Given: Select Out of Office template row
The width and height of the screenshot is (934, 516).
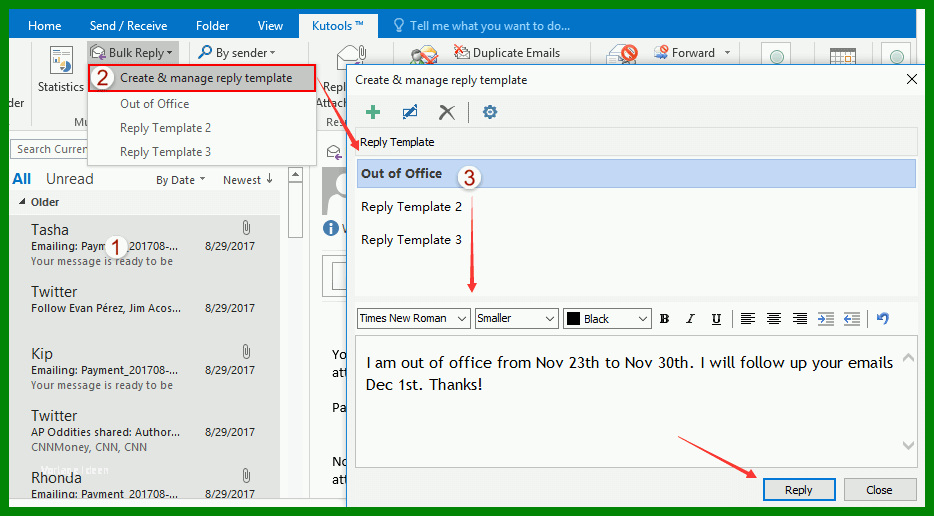Looking at the screenshot, I should pyautogui.click(x=636, y=173).
